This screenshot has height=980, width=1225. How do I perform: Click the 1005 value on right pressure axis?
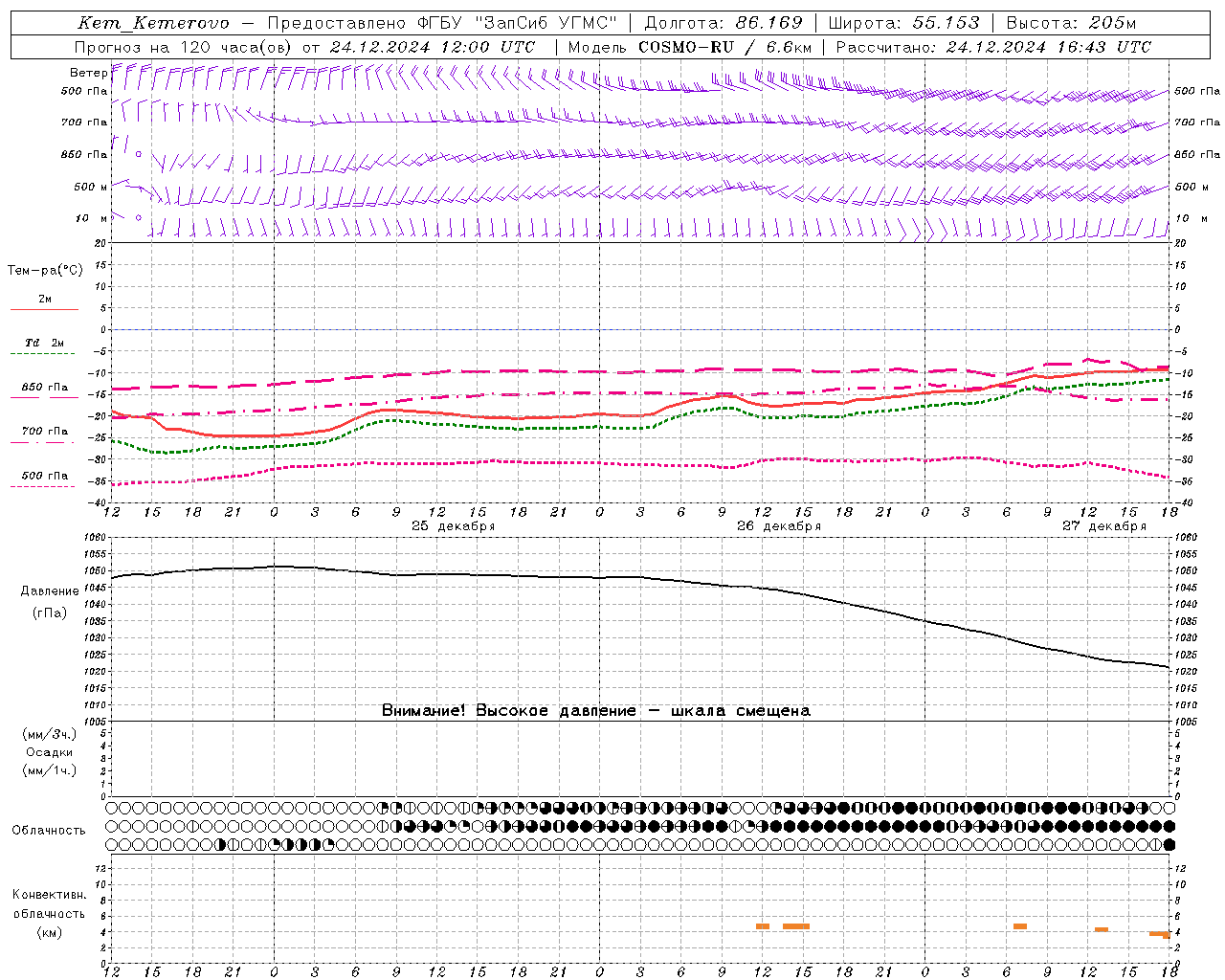click(1185, 722)
